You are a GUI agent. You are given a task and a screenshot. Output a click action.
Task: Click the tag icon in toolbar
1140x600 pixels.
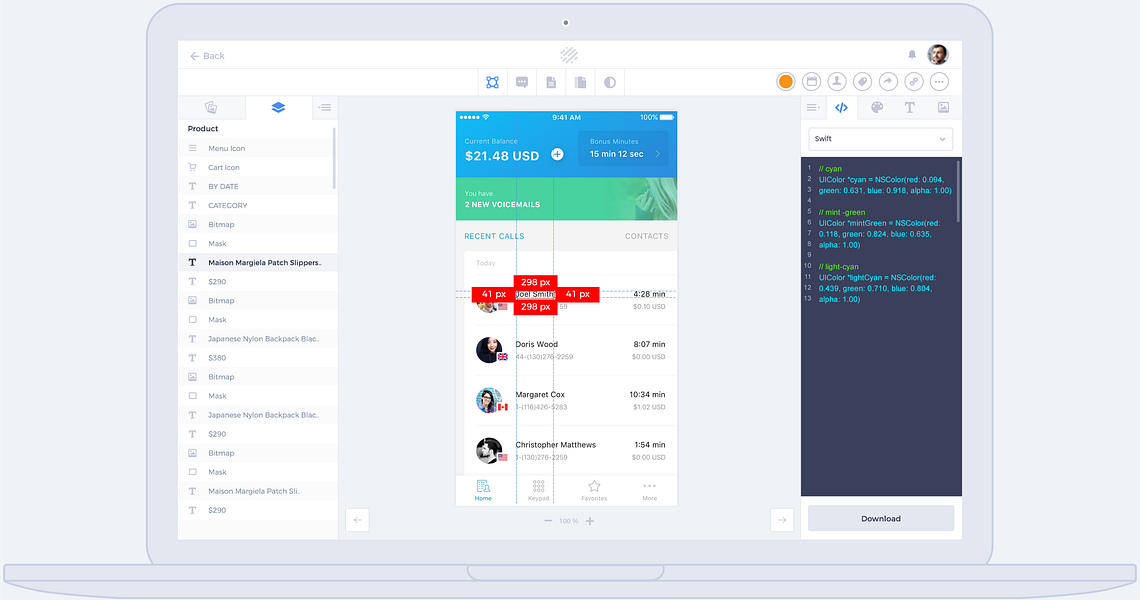click(x=862, y=81)
